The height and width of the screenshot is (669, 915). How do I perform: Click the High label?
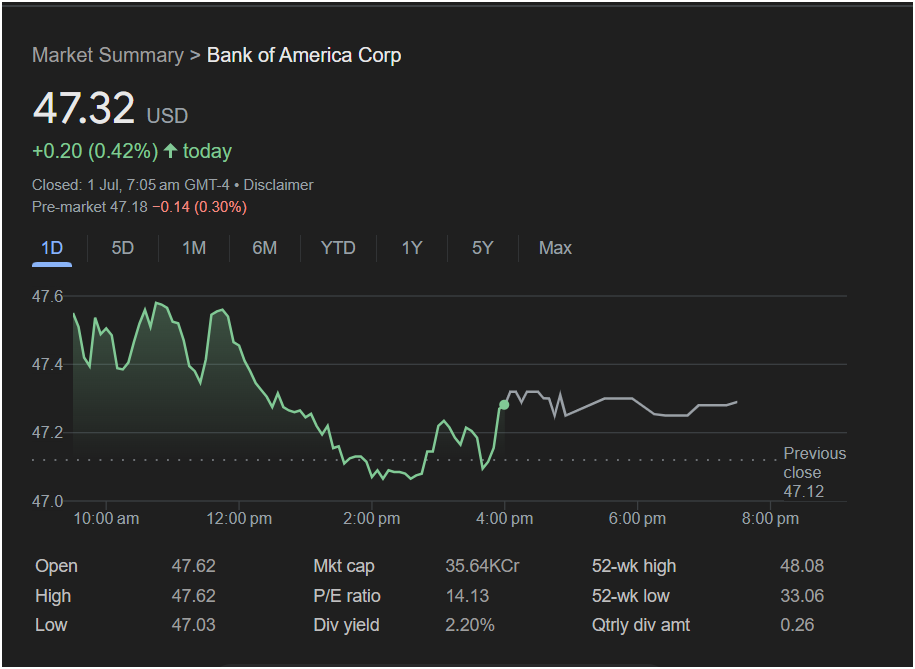point(53,596)
